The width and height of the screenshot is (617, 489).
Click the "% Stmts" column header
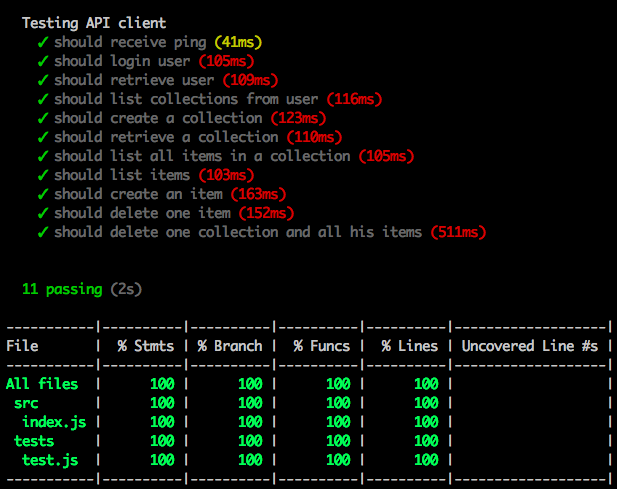146,346
